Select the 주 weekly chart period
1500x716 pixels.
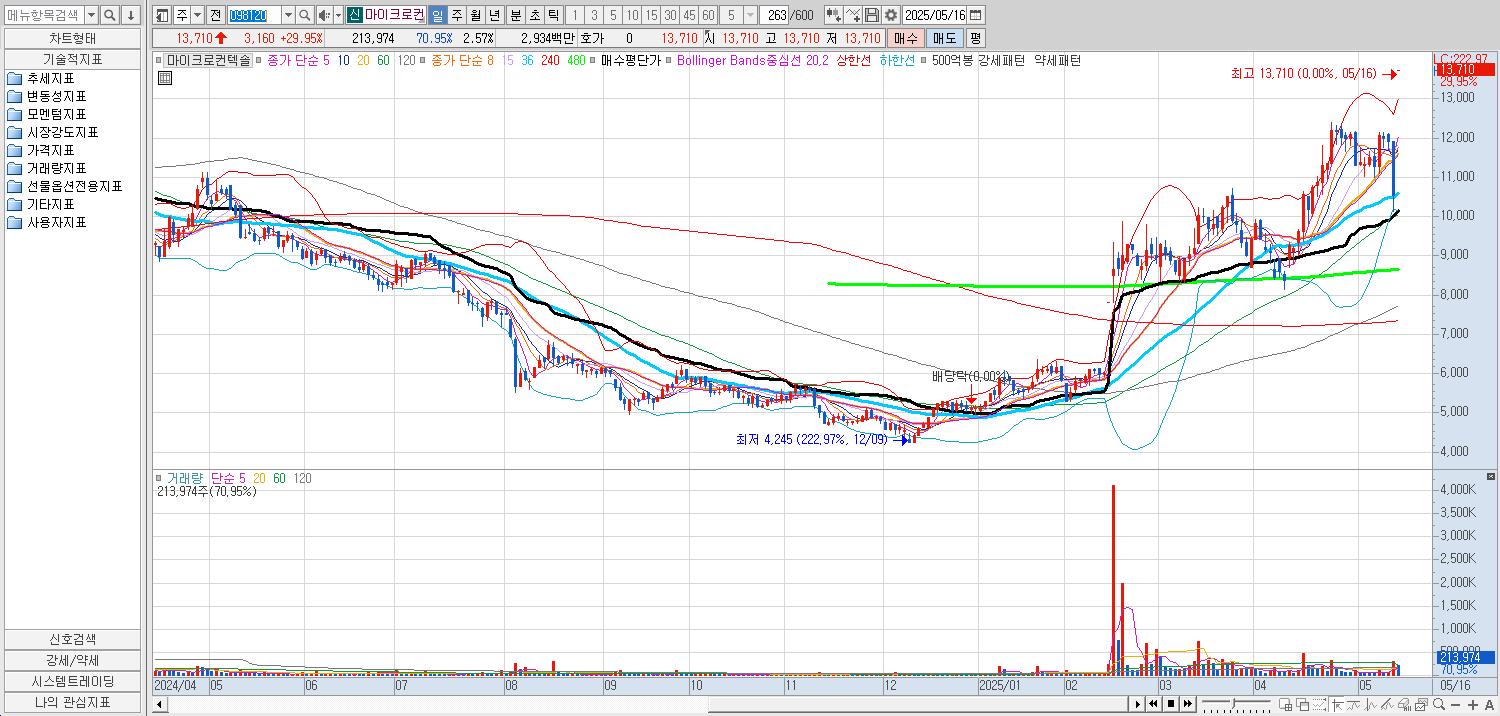click(x=456, y=15)
